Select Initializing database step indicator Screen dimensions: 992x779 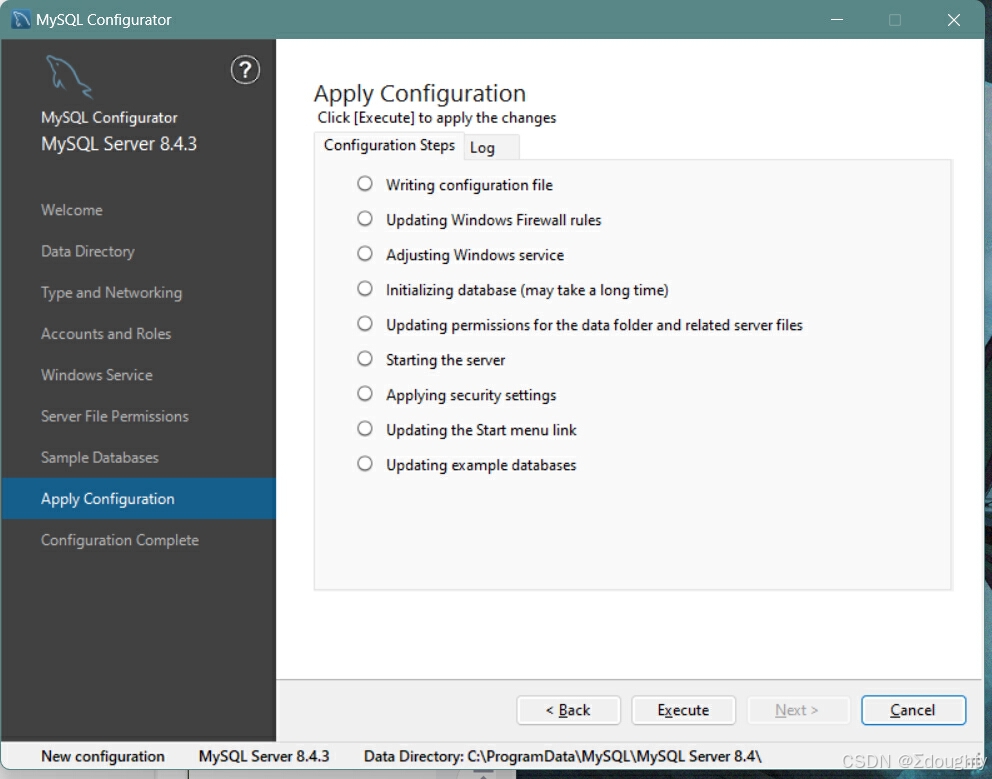coord(364,289)
